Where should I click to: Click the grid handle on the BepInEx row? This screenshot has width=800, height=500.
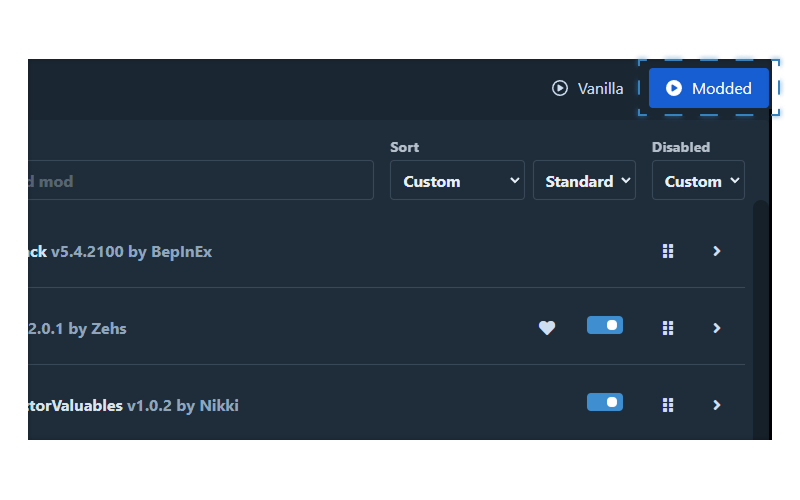tap(668, 251)
